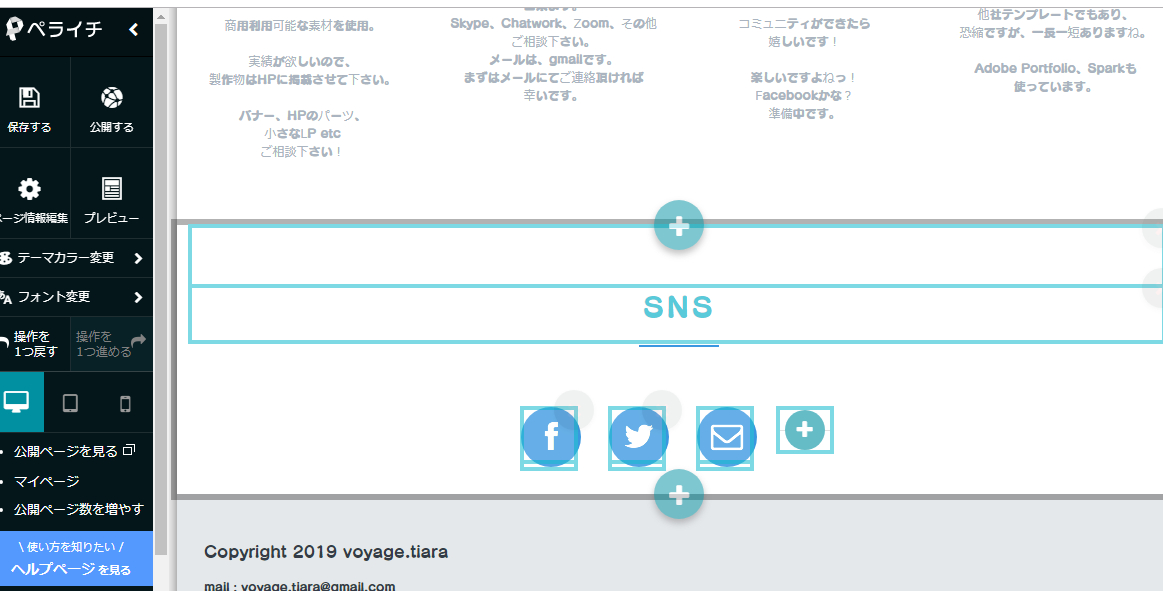Open the プレビュー preview icon
The height and width of the screenshot is (591, 1163).
tap(111, 189)
